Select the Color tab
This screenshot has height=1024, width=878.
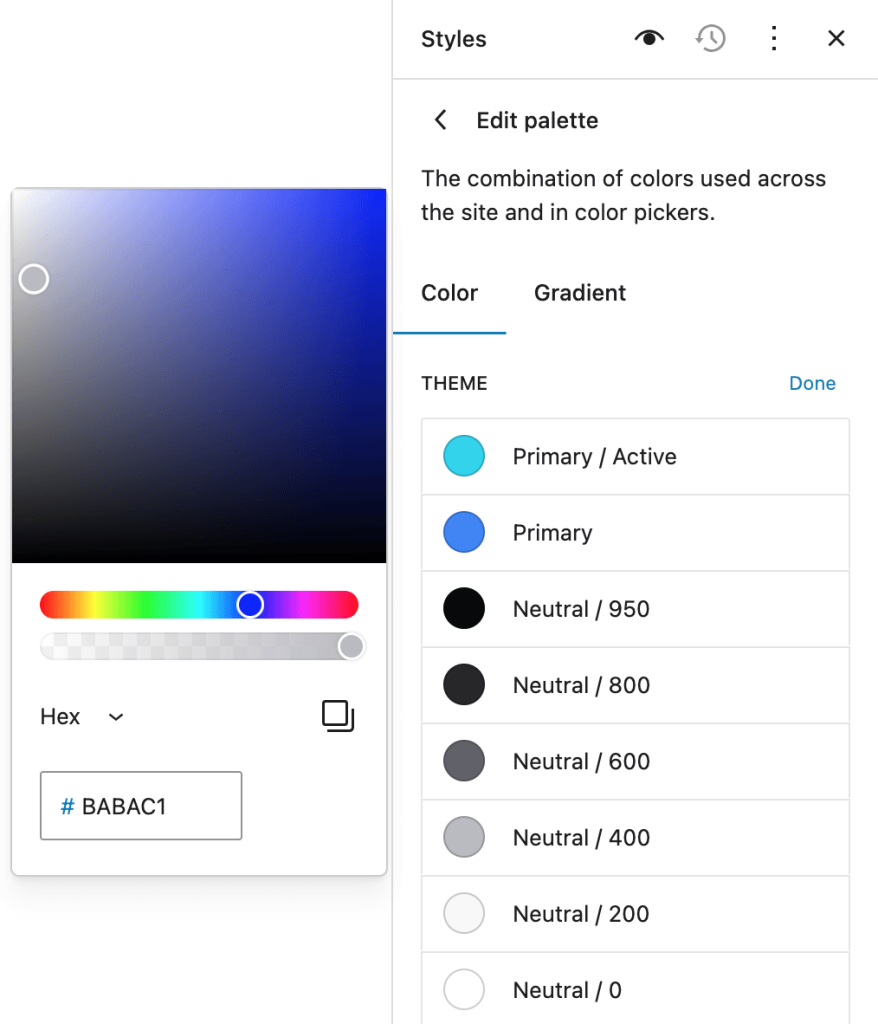[450, 293]
